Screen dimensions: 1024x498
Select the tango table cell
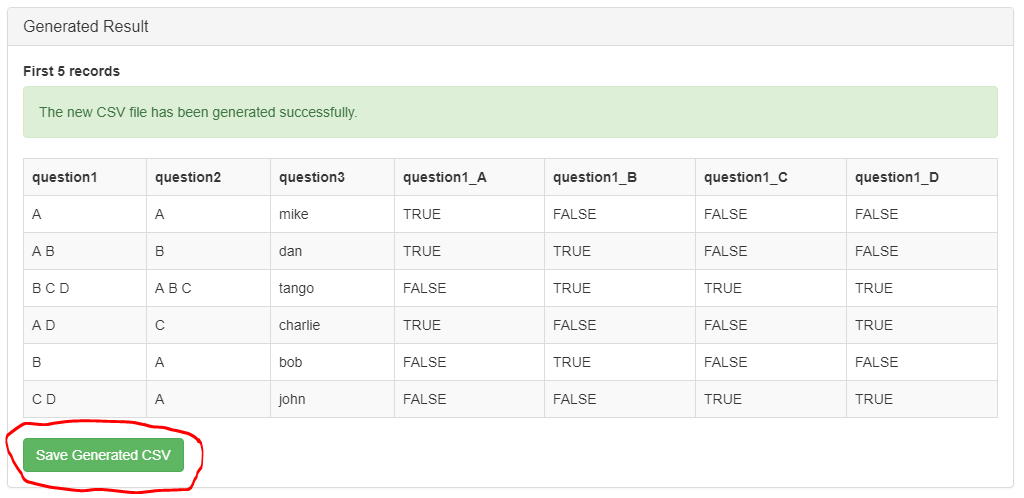pos(296,288)
